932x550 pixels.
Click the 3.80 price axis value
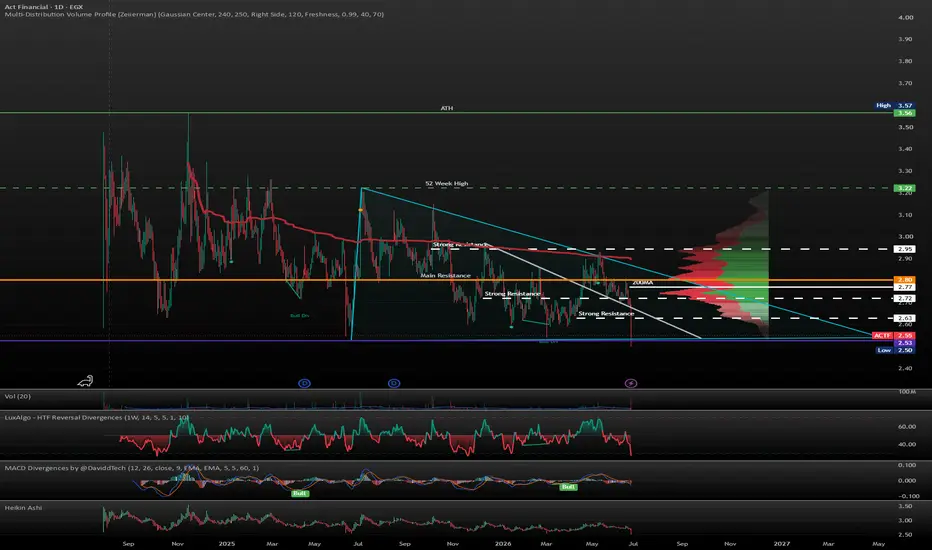(905, 61)
